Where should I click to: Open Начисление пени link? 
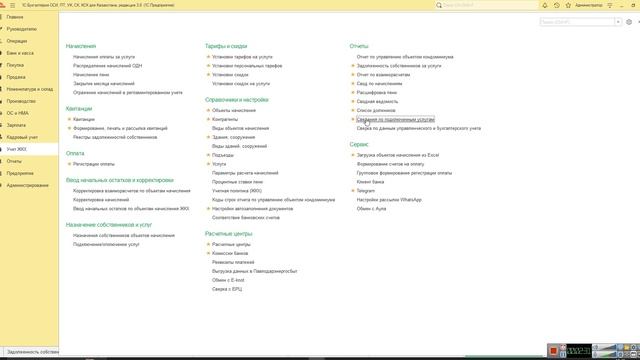click(91, 75)
